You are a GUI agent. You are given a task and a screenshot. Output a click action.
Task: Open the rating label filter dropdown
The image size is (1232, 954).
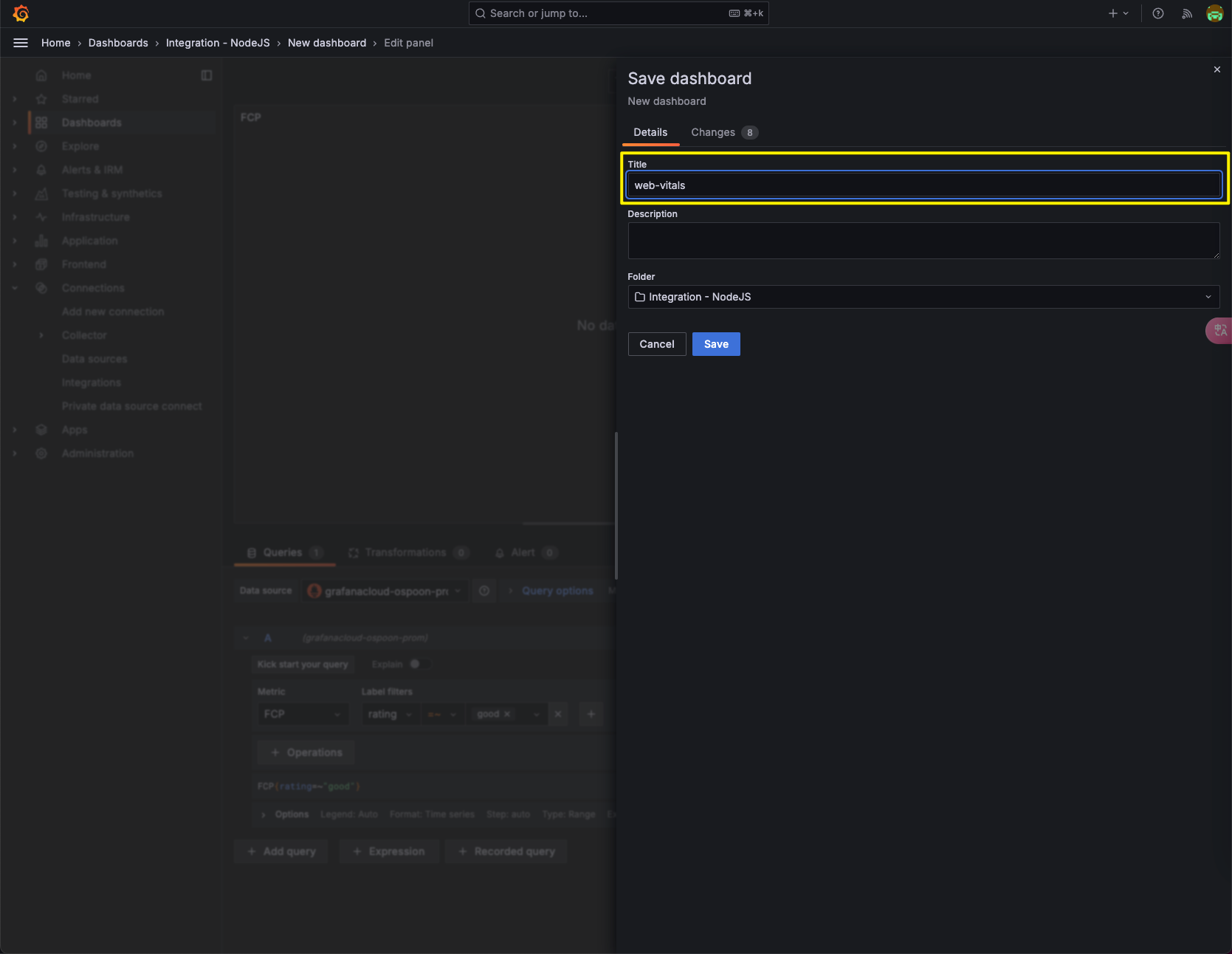390,714
